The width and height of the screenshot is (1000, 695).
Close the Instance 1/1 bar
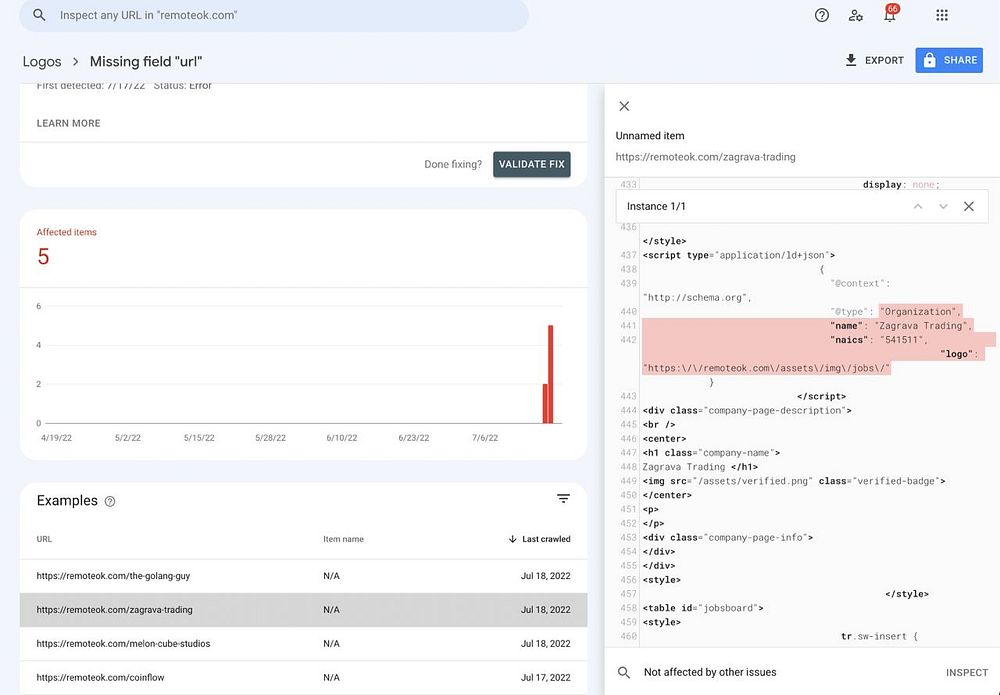(x=969, y=207)
